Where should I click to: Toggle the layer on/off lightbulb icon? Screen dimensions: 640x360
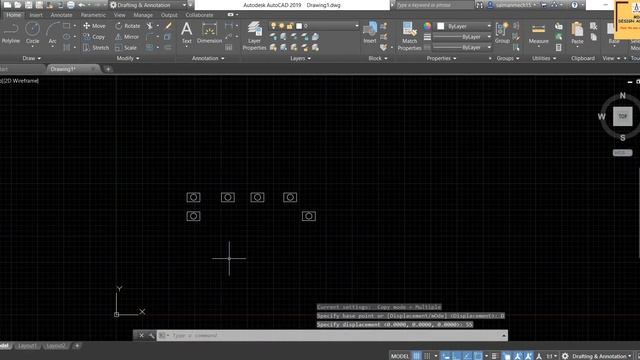click(273, 26)
